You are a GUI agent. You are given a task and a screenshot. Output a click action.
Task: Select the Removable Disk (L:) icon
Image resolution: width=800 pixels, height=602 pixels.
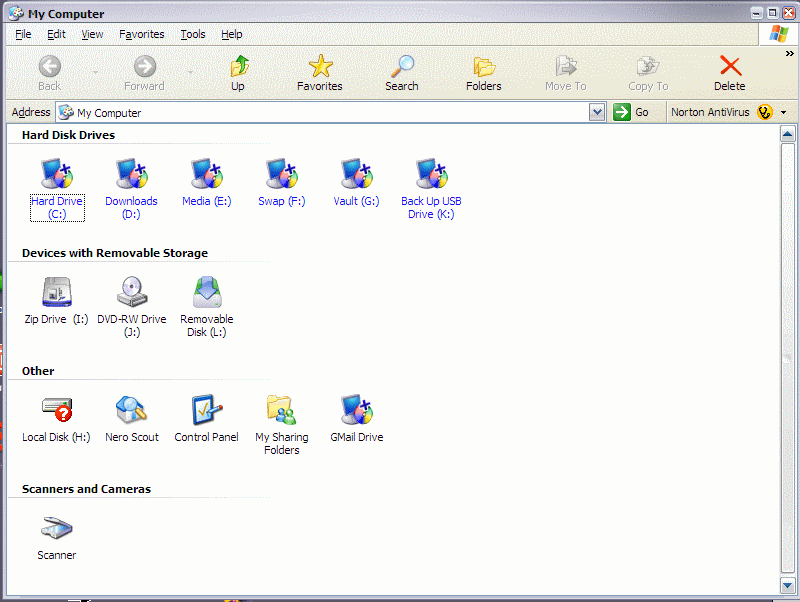click(207, 291)
